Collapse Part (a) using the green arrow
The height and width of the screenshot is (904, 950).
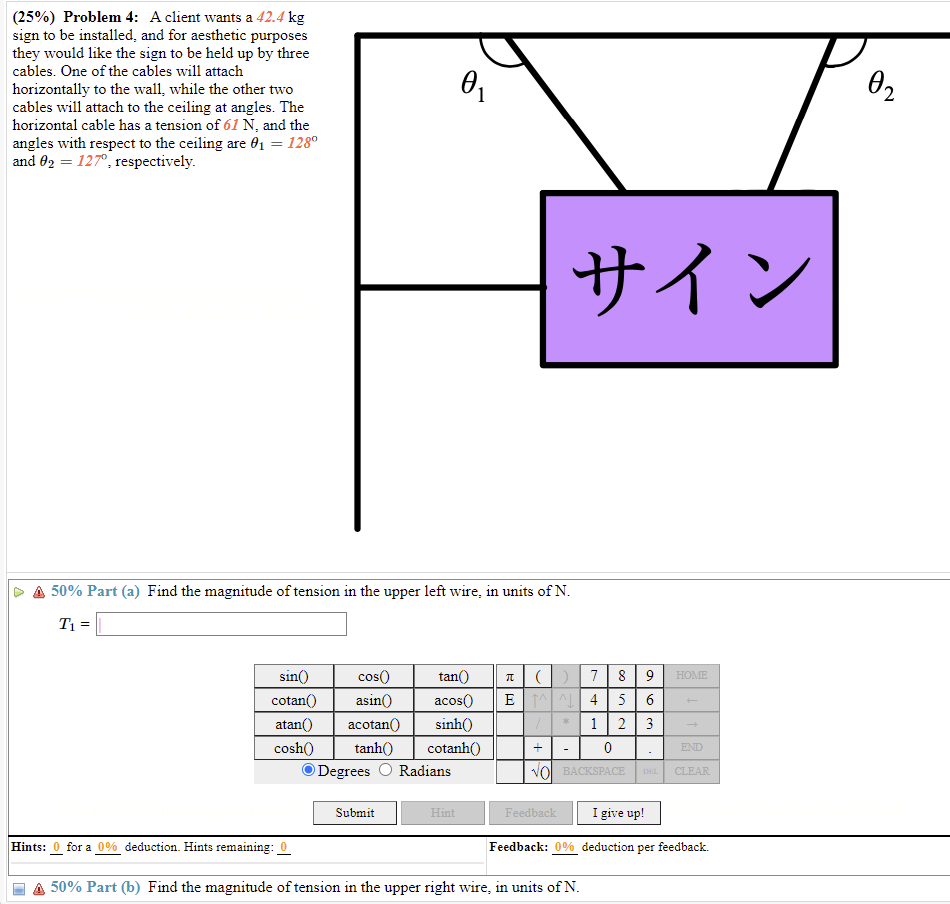tap(18, 591)
